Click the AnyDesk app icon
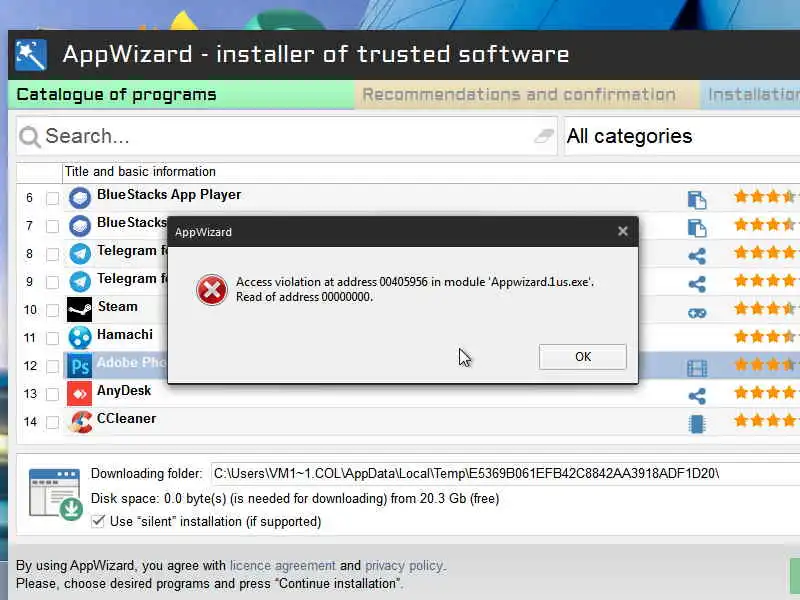 tap(80, 394)
